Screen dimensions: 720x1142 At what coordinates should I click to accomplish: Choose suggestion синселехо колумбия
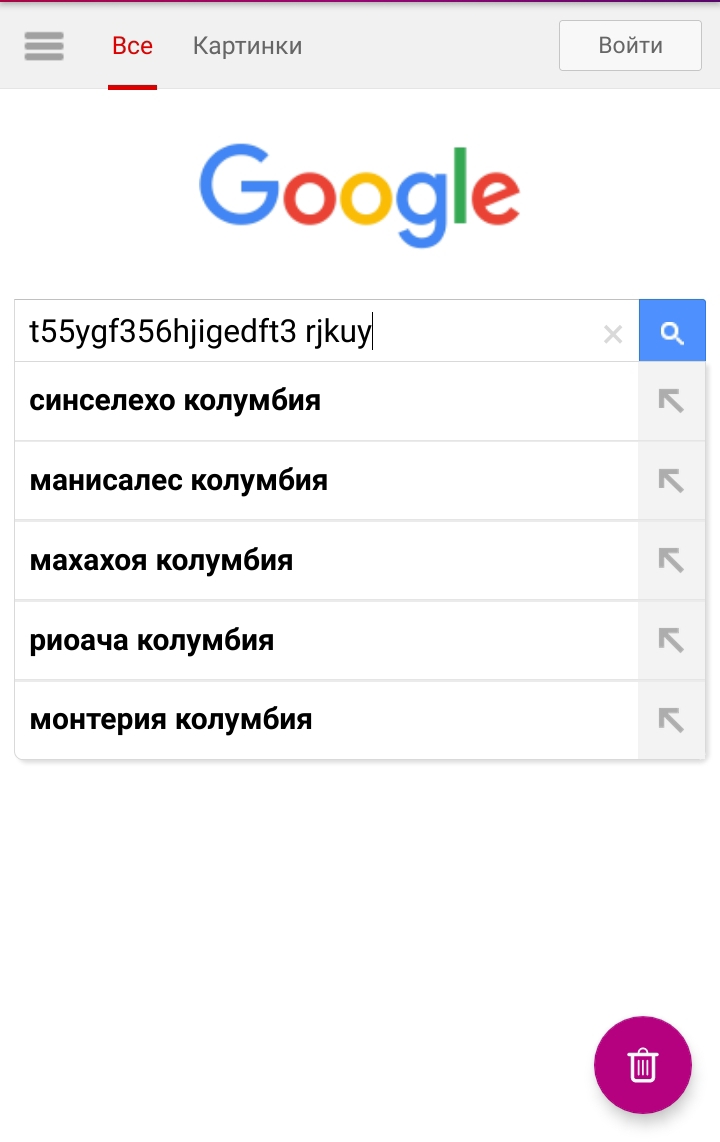326,401
